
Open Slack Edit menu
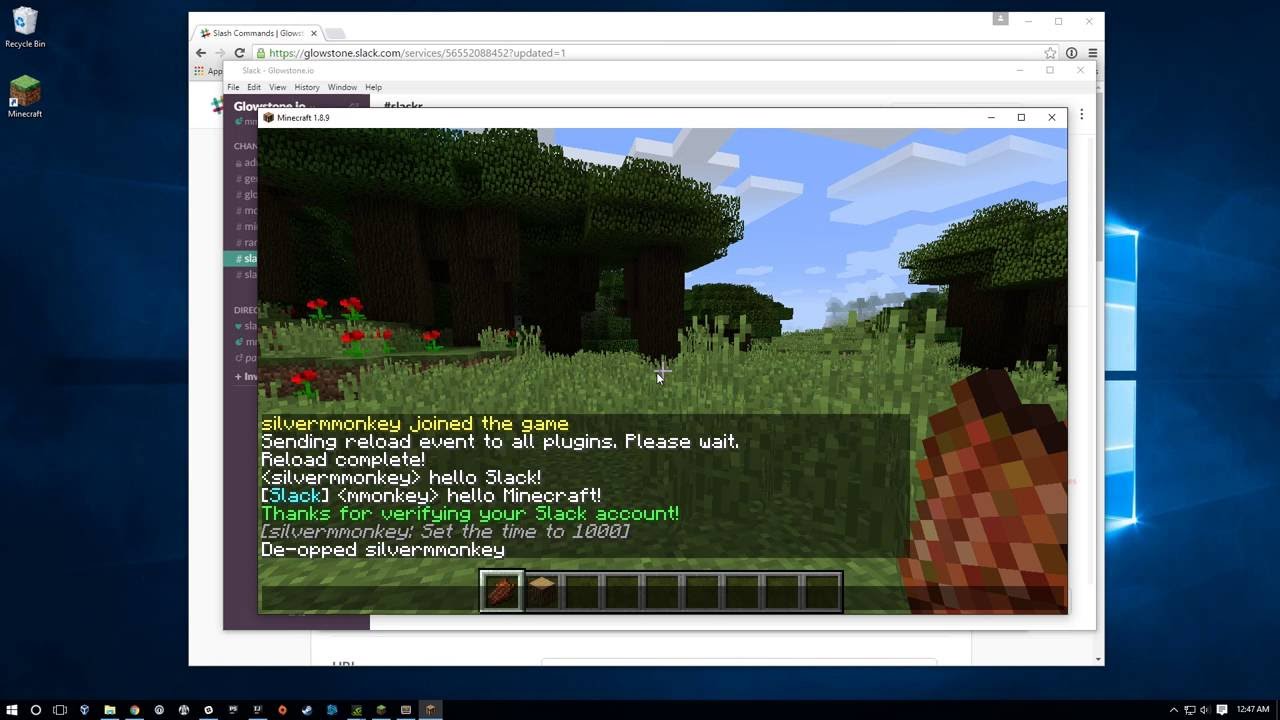click(254, 87)
